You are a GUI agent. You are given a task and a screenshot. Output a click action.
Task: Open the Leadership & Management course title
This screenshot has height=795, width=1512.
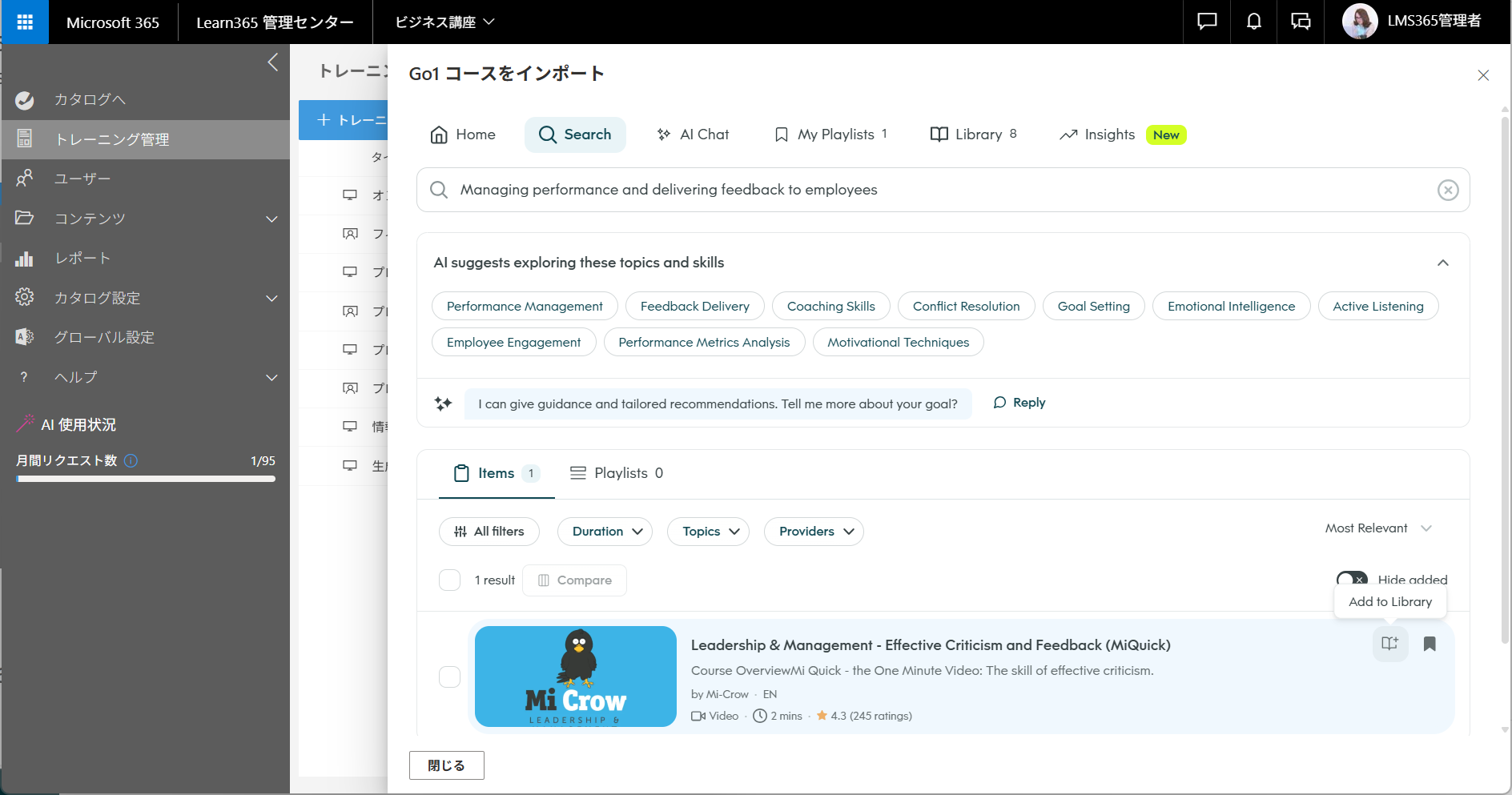click(x=931, y=645)
